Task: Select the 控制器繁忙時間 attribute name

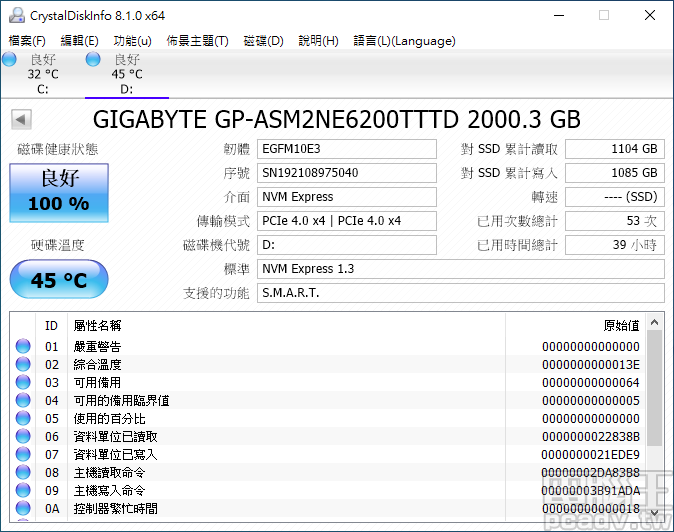Action: (x=115, y=509)
